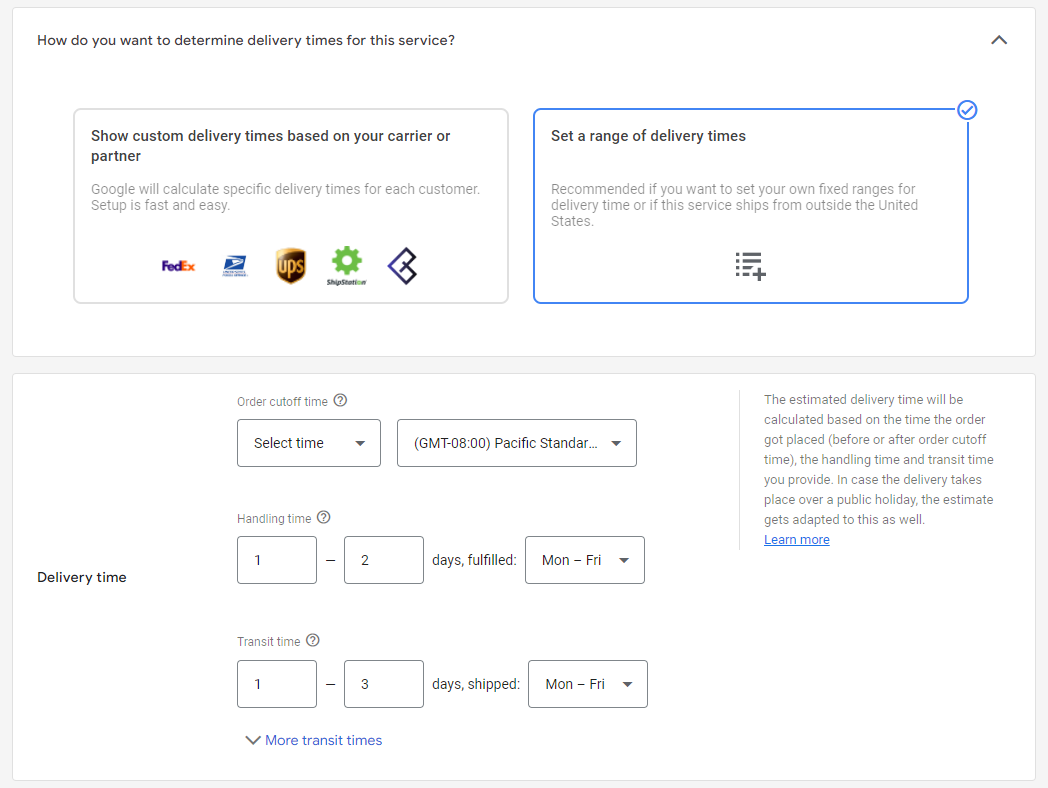Open the Learn more link

[x=796, y=539]
